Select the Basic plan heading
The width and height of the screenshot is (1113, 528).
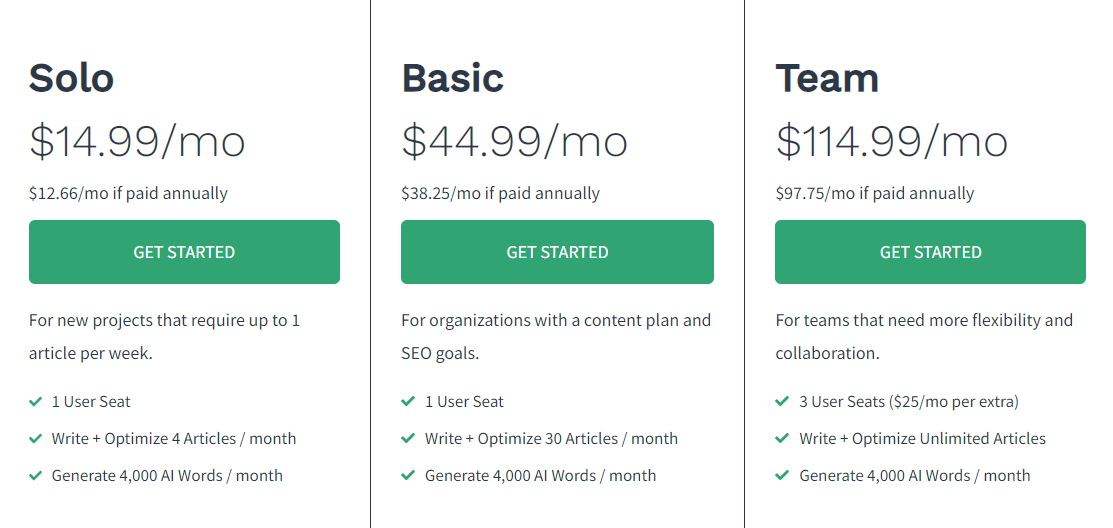[452, 78]
